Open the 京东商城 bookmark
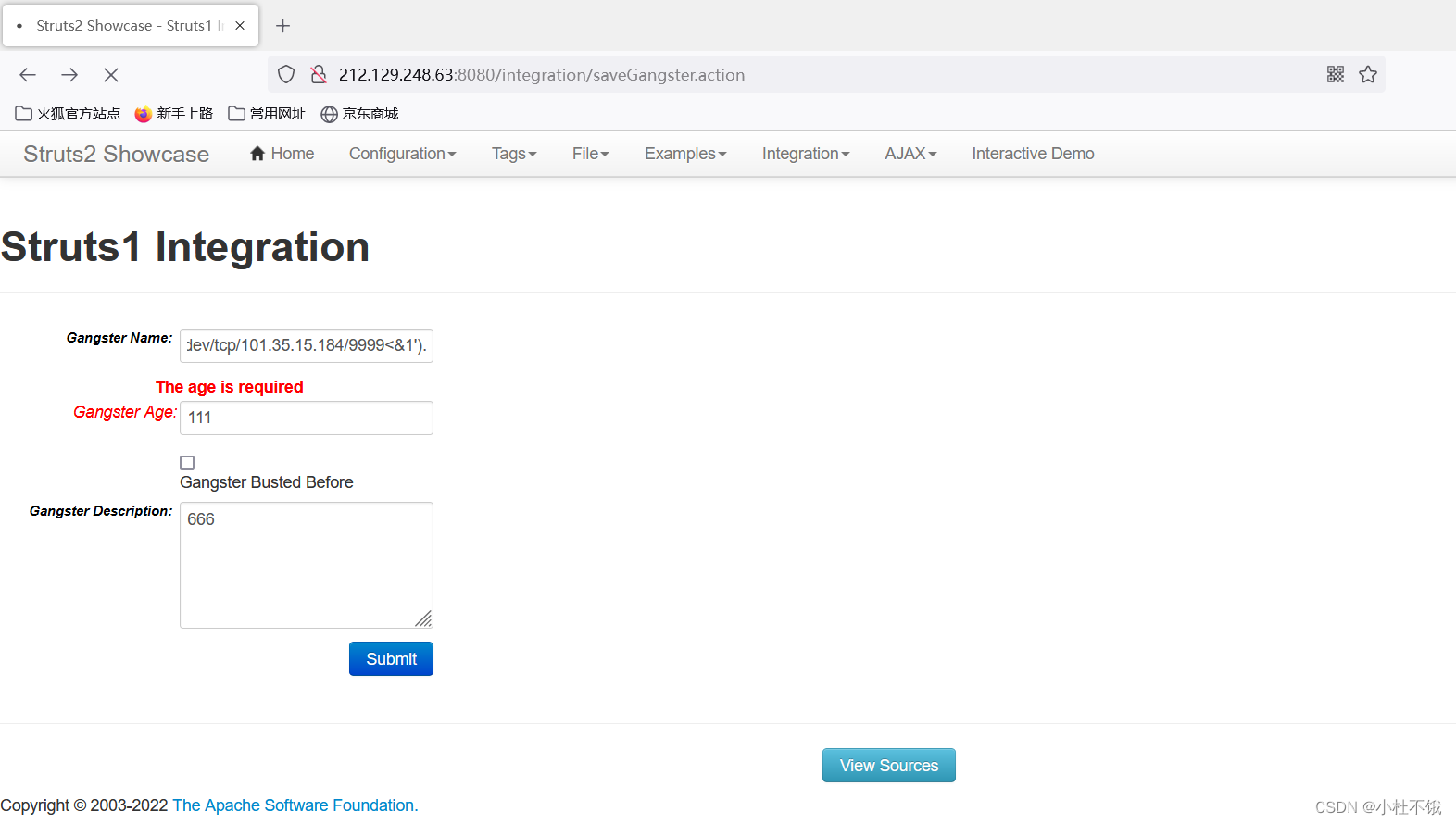Screen dimensions: 1456x824 pos(359,114)
